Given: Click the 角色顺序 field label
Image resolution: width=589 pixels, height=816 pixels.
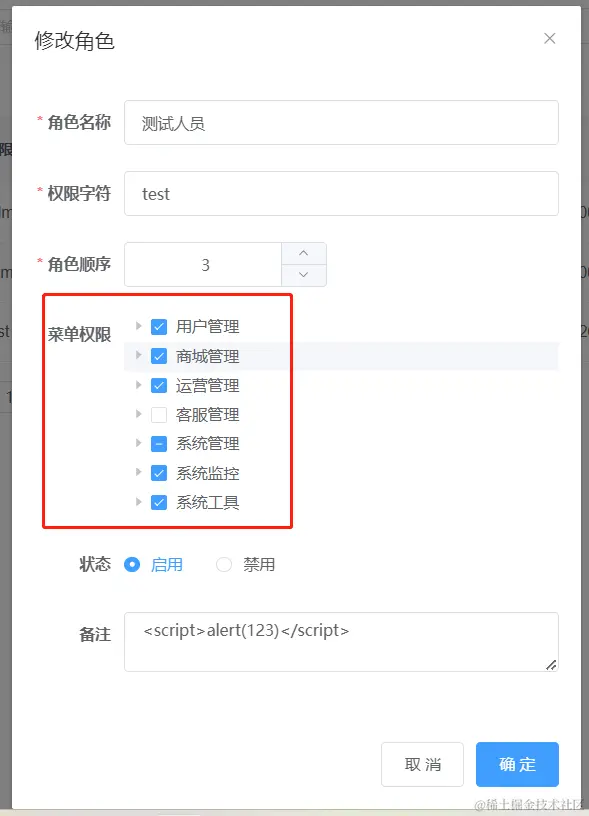Looking at the screenshot, I should [79, 264].
